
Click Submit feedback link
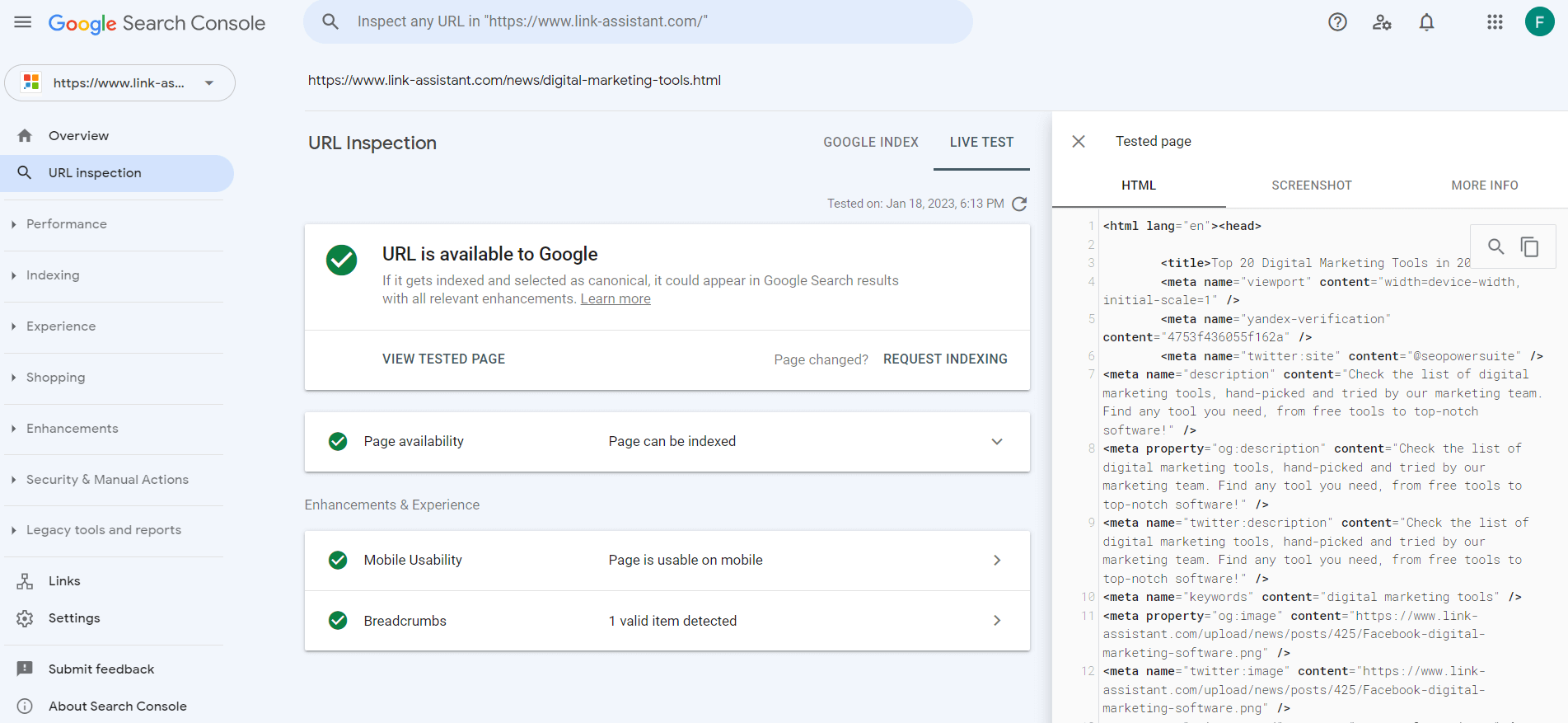click(x=101, y=669)
